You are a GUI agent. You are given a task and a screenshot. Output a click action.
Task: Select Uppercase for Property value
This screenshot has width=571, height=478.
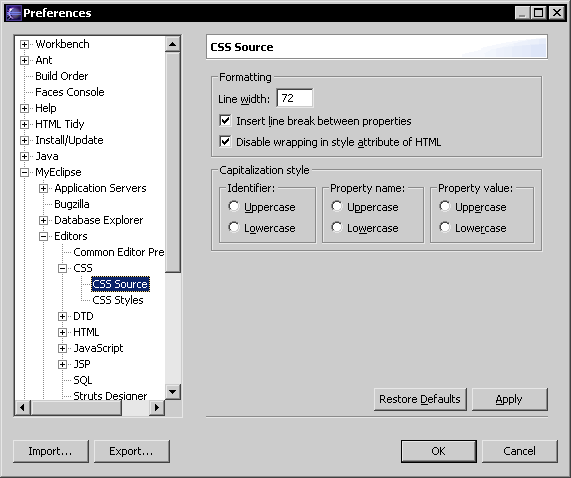[x=445, y=206]
